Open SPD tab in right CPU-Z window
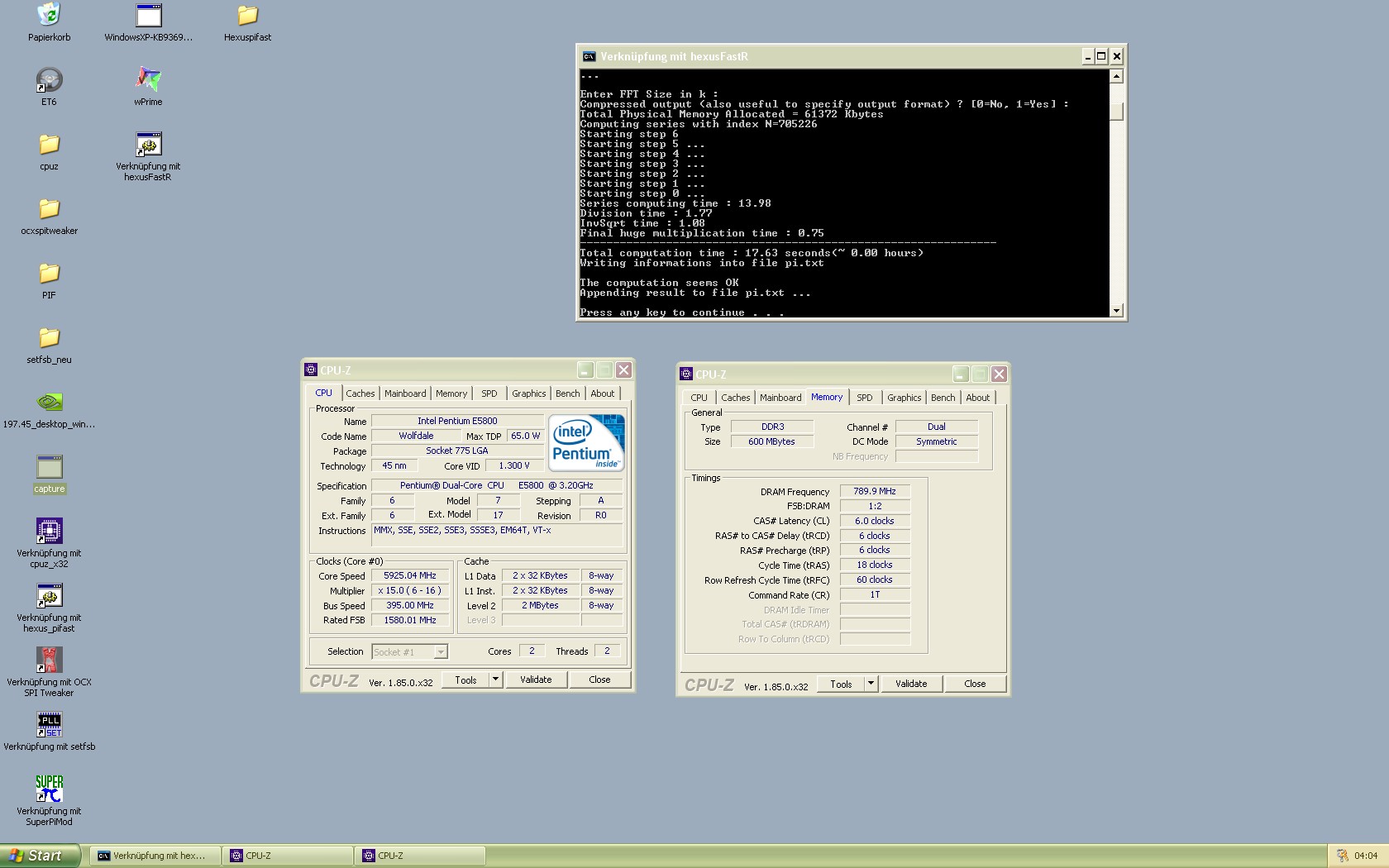Screen dimensions: 1389x868 [x=865, y=398]
